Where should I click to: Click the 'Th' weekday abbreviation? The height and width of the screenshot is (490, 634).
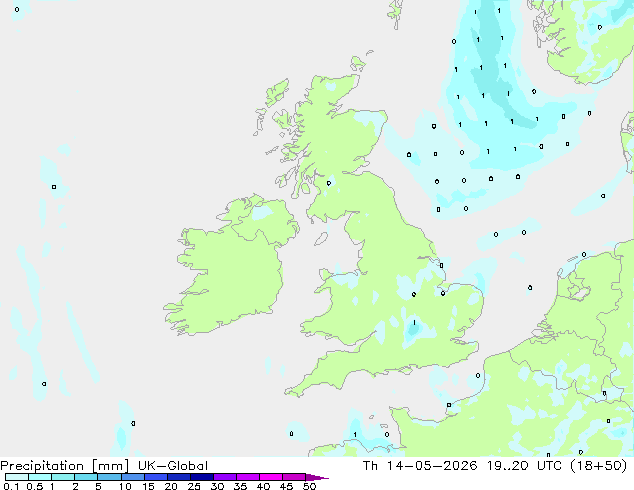pos(370,466)
